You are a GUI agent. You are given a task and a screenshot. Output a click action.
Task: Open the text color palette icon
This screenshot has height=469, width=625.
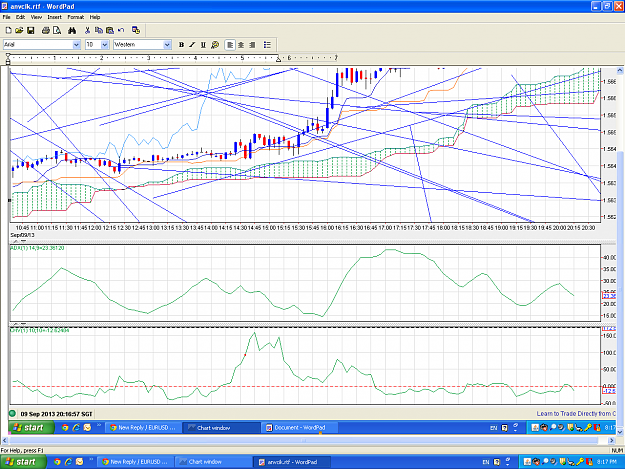pyautogui.click(x=215, y=45)
